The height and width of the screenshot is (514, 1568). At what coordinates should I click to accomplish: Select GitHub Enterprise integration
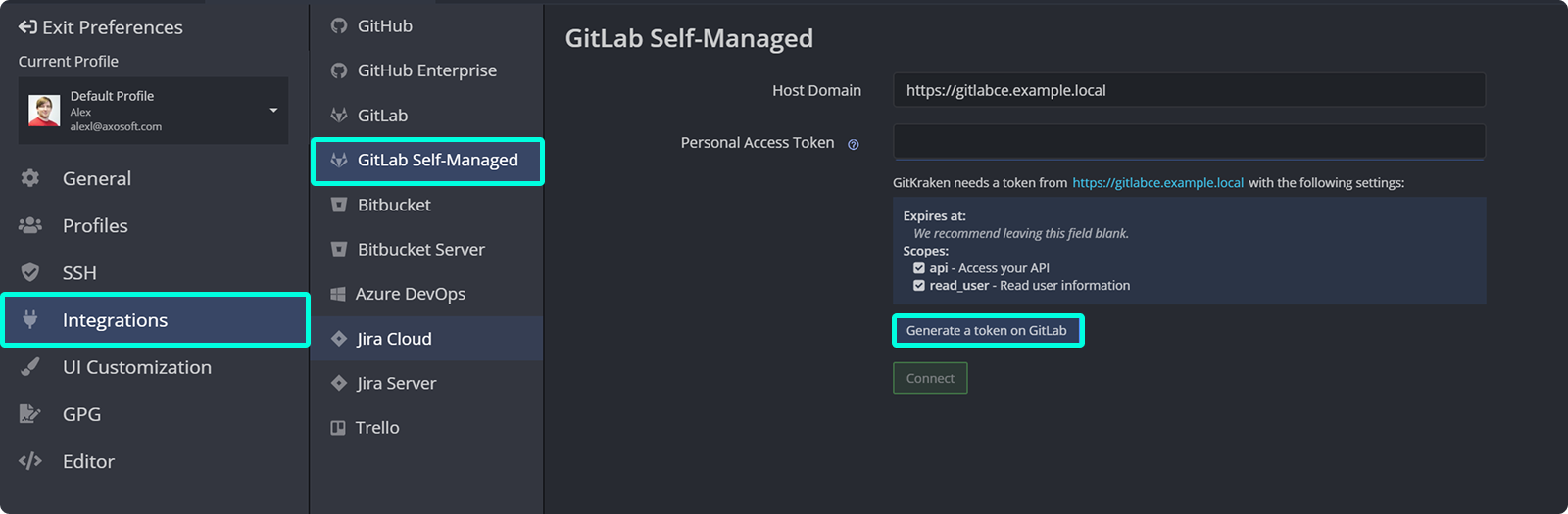(x=426, y=70)
